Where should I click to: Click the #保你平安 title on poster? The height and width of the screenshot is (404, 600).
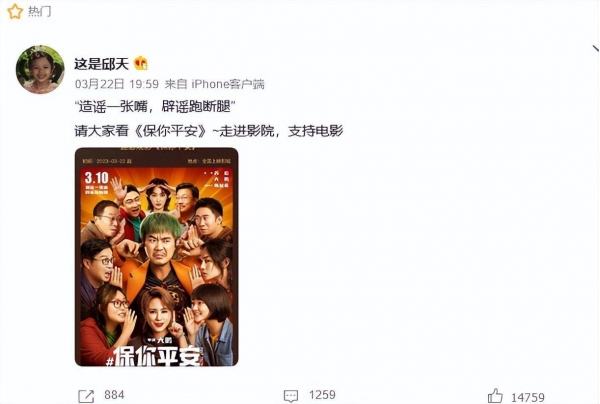(153, 356)
